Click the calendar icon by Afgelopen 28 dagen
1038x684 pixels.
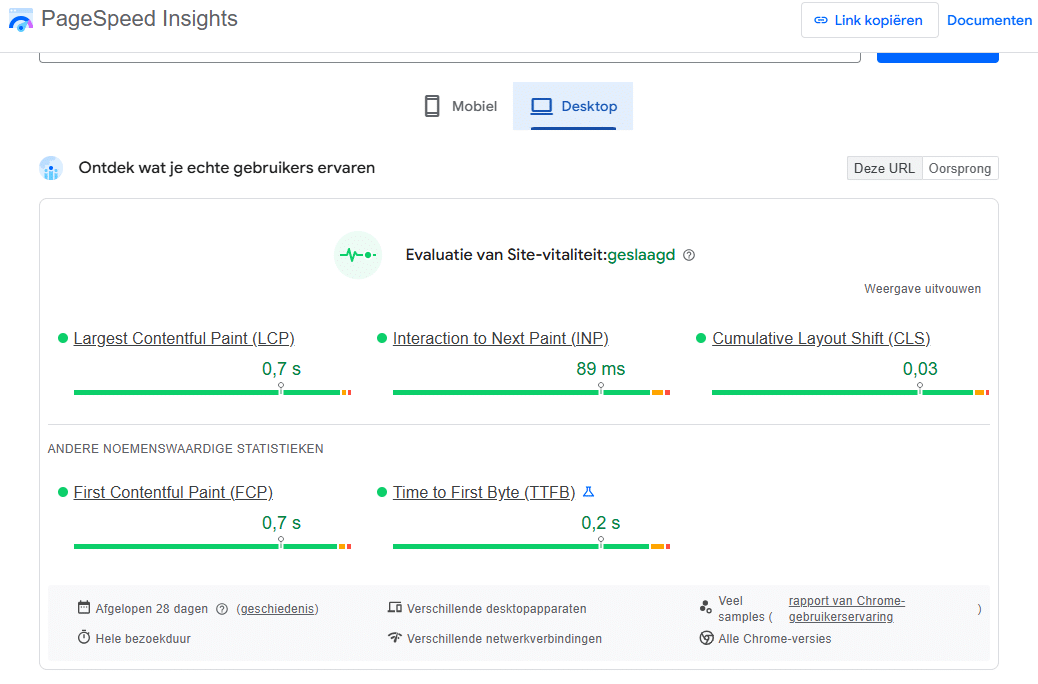(84, 607)
